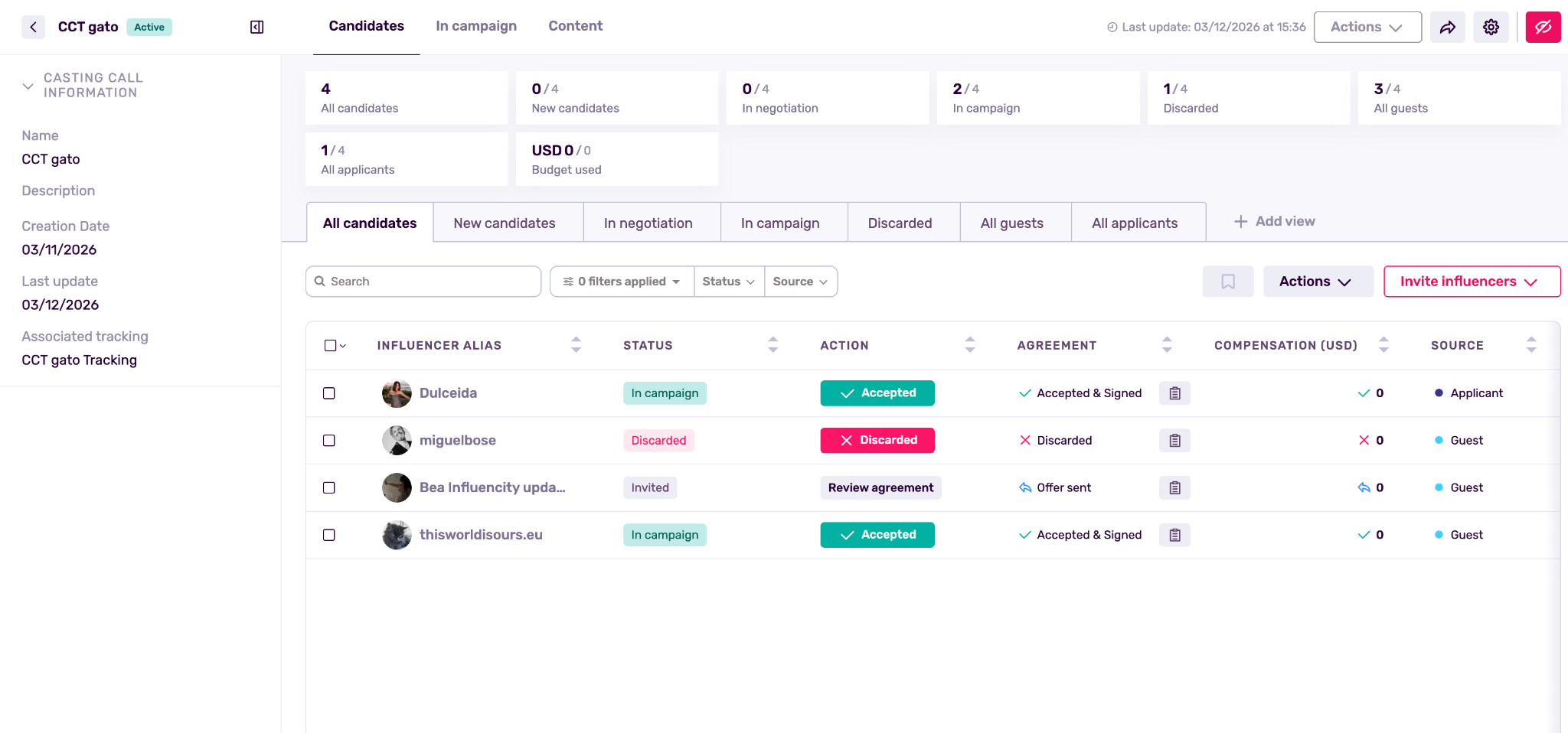Switch to the In campaign top tab
The width and height of the screenshot is (1568, 733).
coord(475,26)
